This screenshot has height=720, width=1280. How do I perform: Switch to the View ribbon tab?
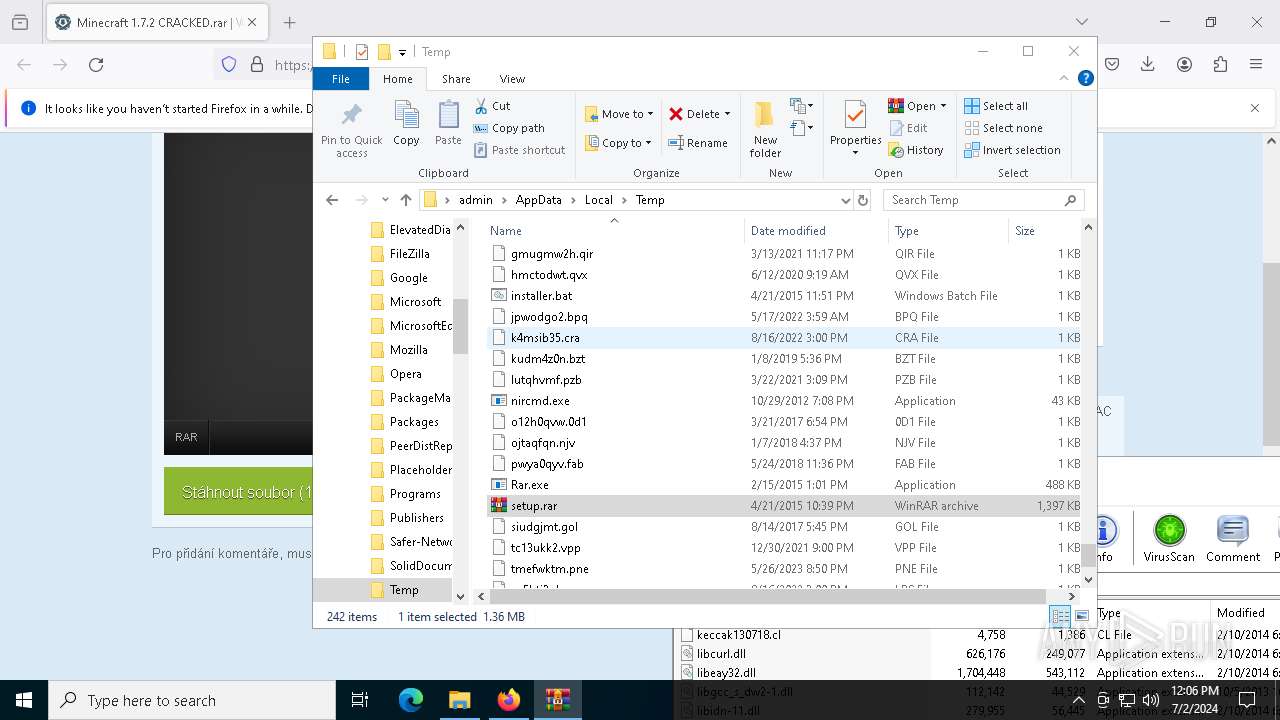(512, 79)
